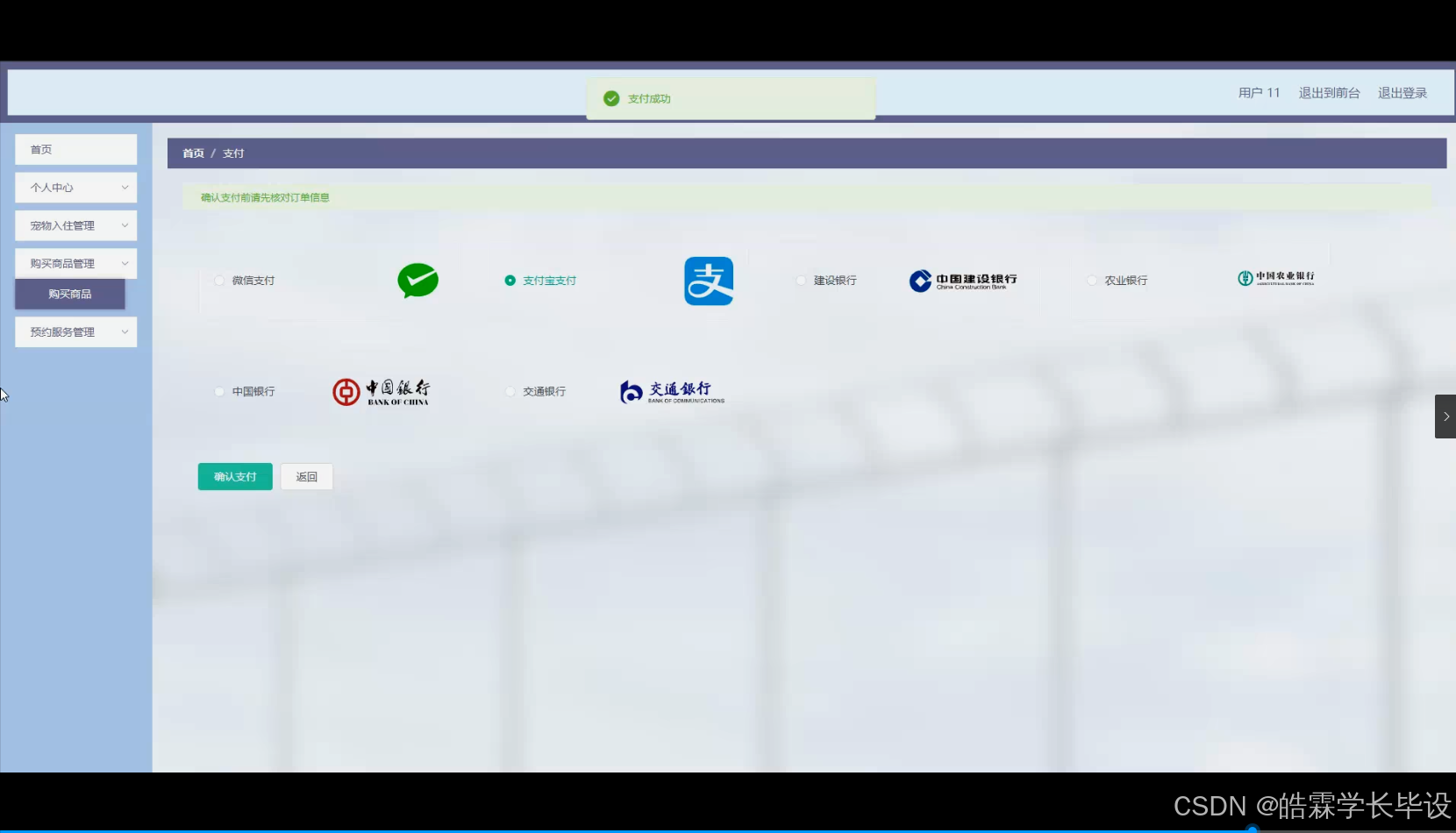Click 支付 in the breadcrumb
This screenshot has height=833, width=1456.
point(233,153)
